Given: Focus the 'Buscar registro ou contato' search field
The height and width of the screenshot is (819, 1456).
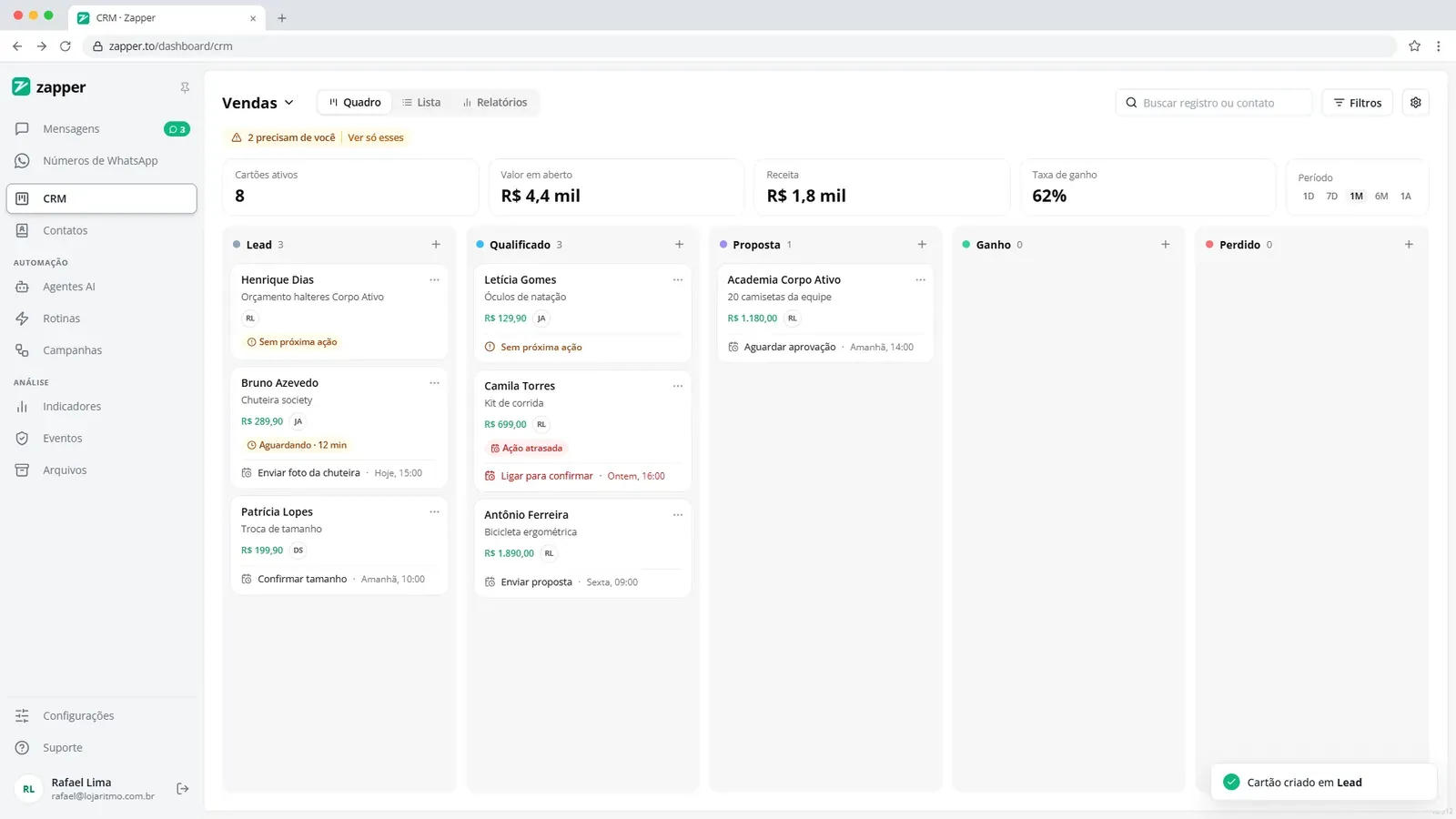Looking at the screenshot, I should pyautogui.click(x=1214, y=103).
